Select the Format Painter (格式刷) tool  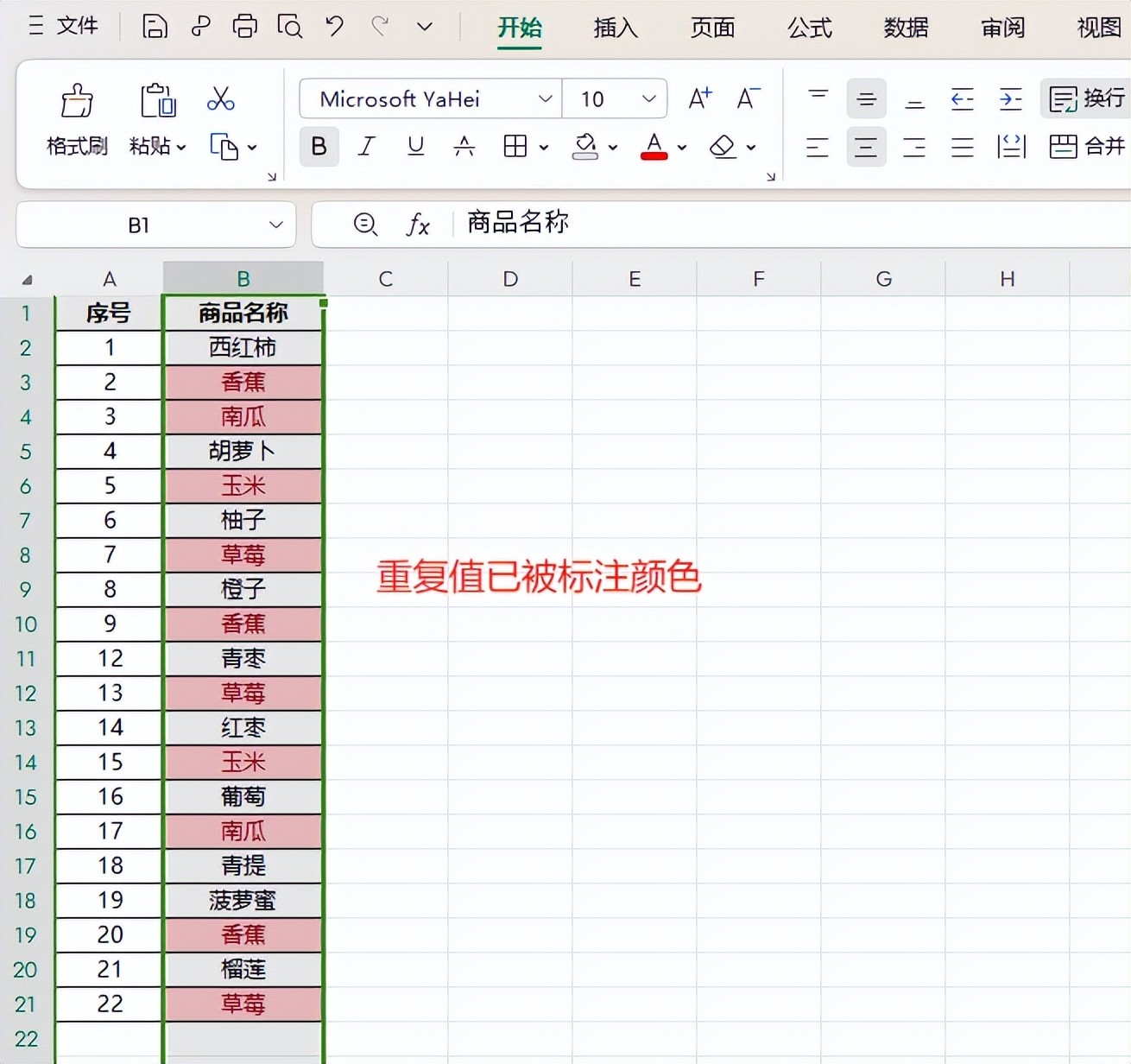(x=77, y=119)
